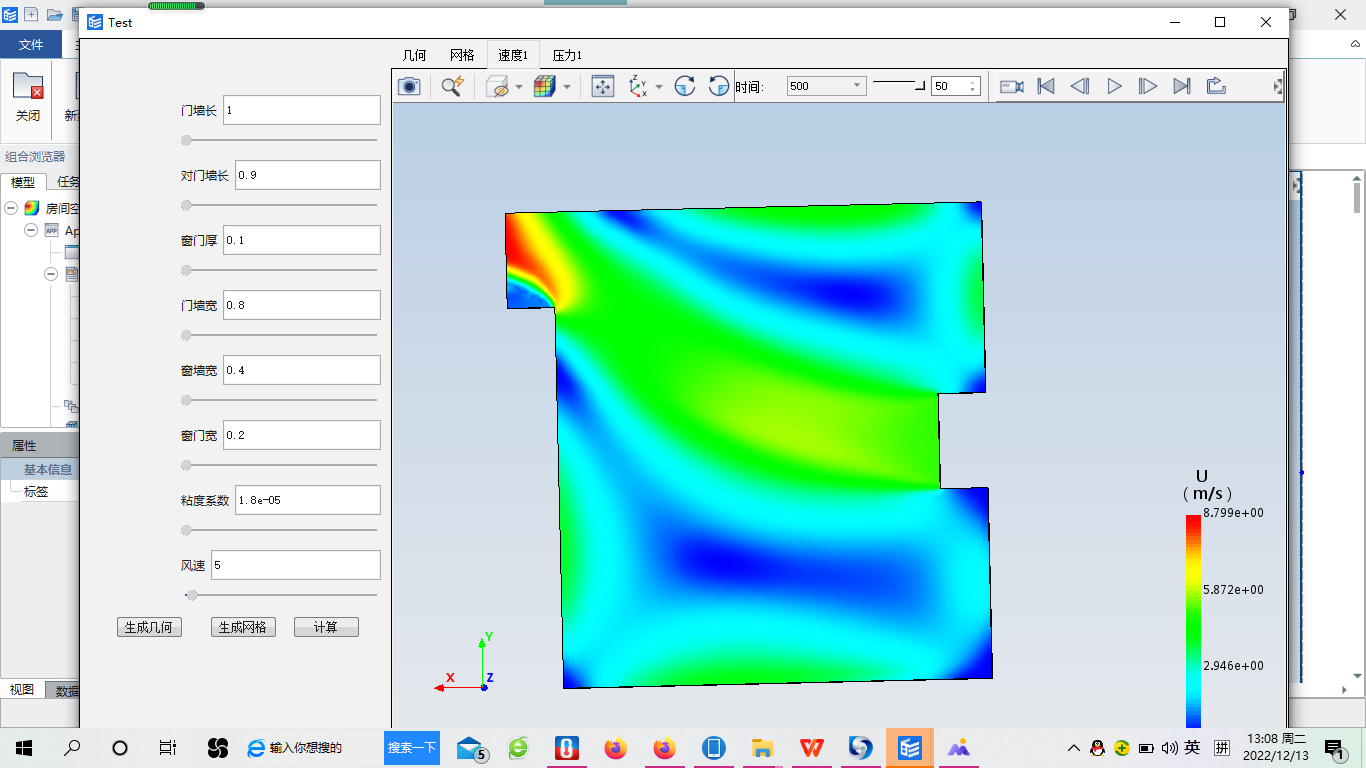Open WPS Office from the taskbar

pyautogui.click(x=811, y=747)
